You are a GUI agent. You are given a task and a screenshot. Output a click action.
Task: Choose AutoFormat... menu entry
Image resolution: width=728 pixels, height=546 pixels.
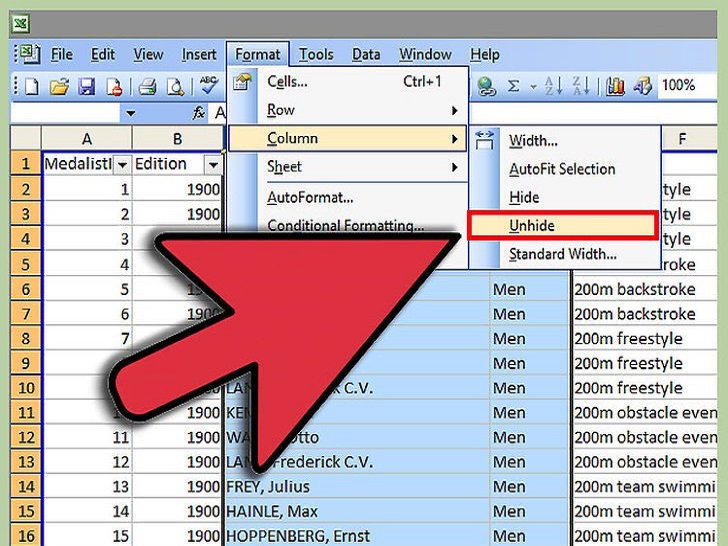pos(347,198)
